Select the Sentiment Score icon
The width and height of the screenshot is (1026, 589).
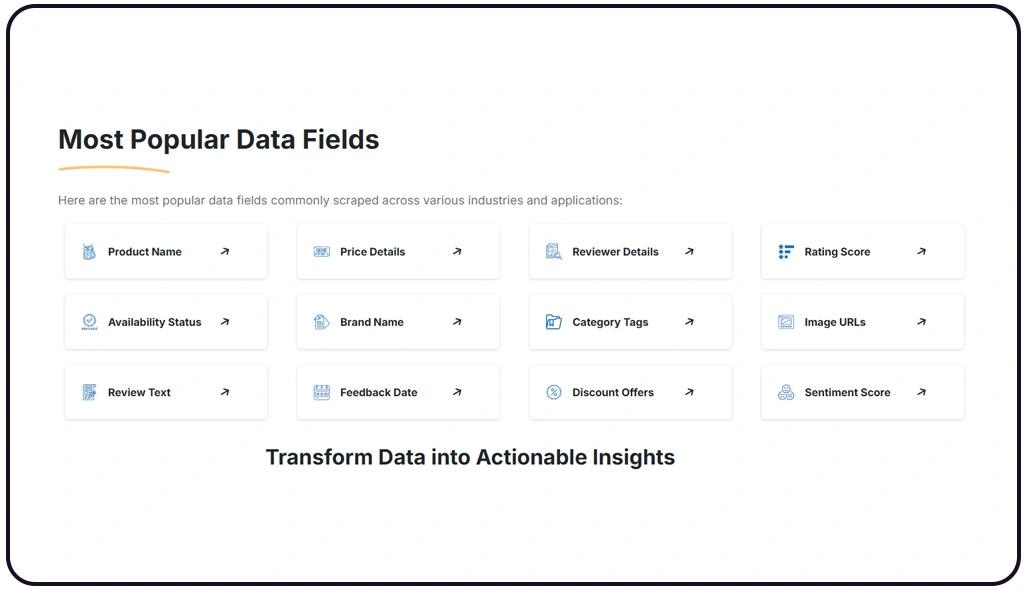coord(786,392)
